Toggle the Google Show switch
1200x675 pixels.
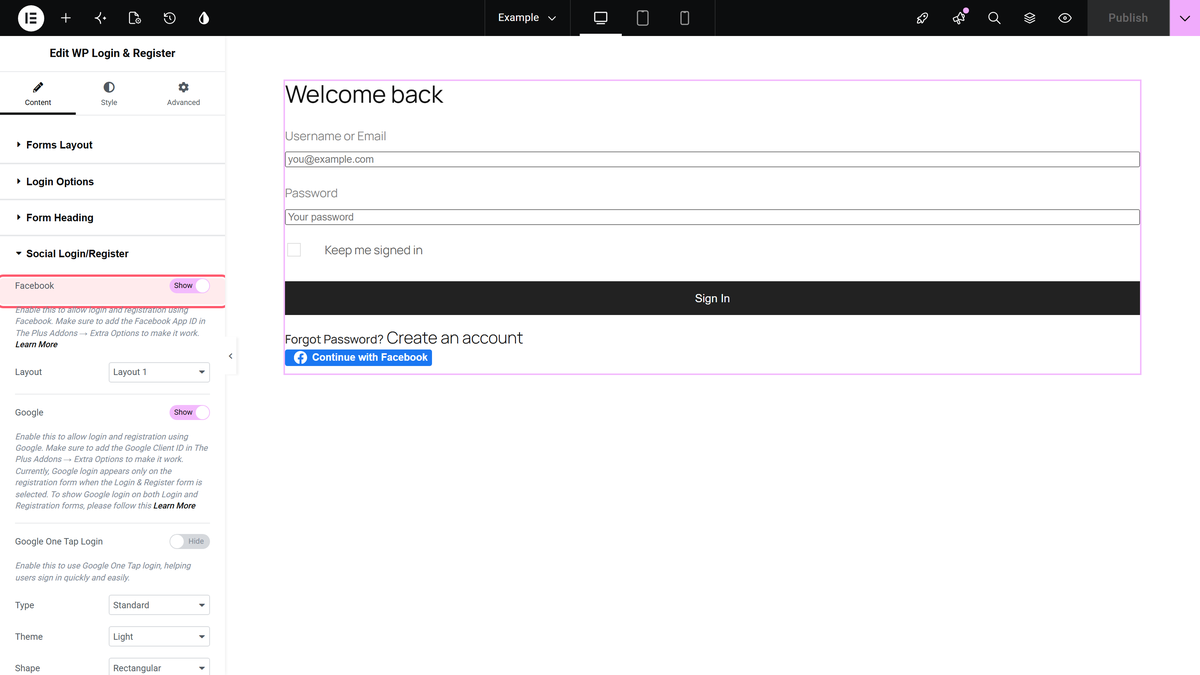[x=190, y=412]
